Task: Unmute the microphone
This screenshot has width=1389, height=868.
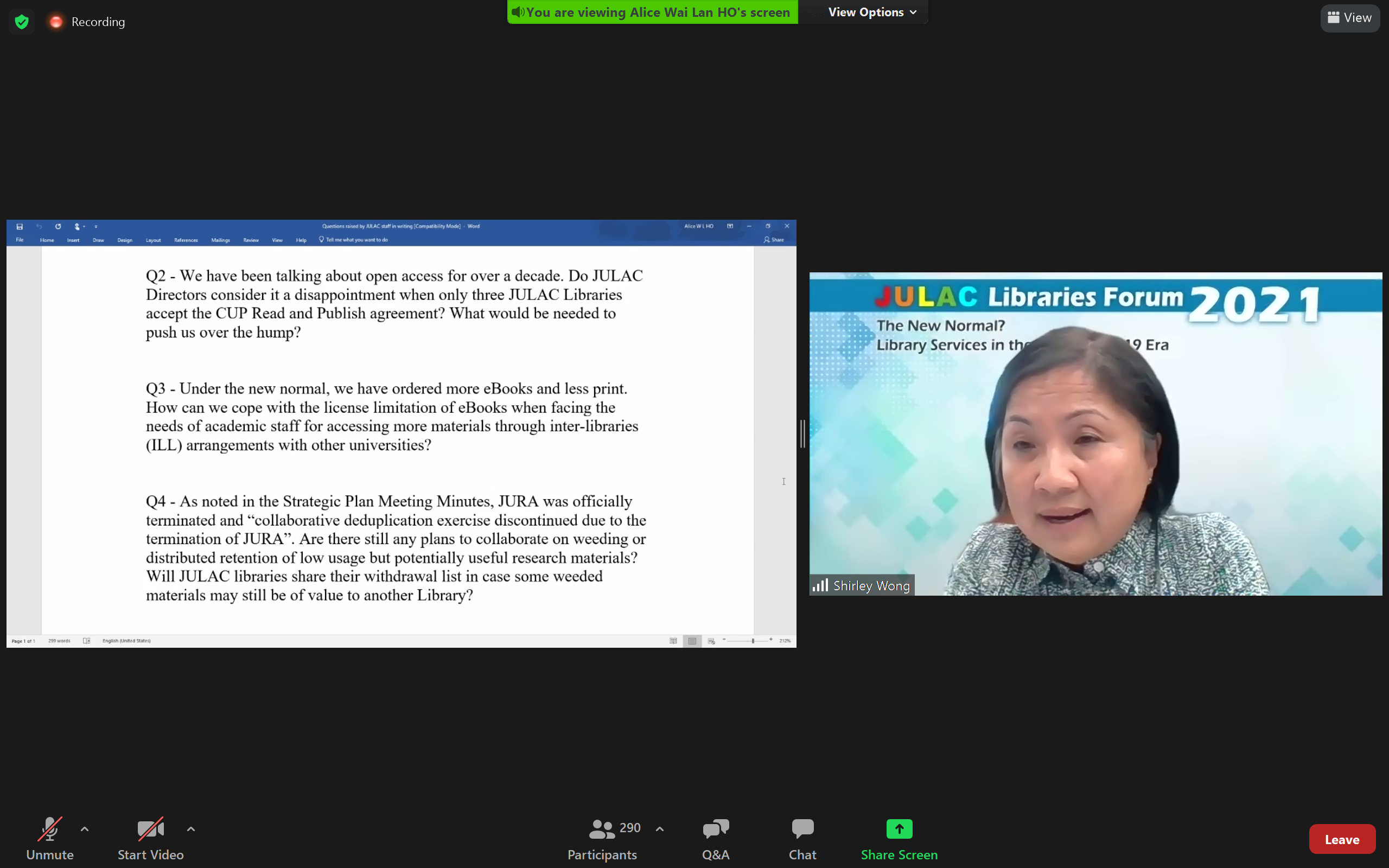Action: (x=50, y=839)
